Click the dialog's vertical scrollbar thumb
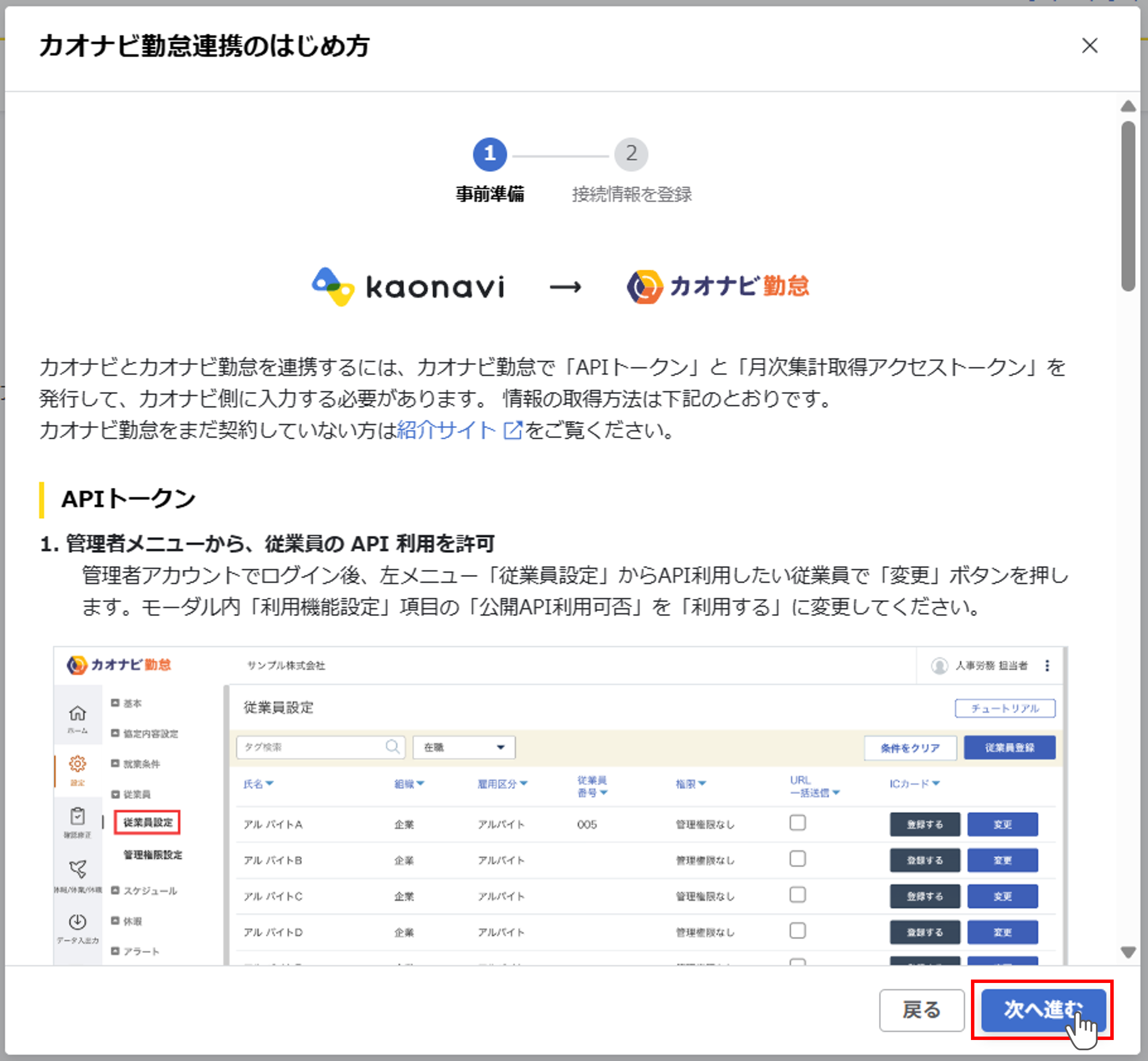This screenshot has width=1148, height=1061. pos(1128,205)
